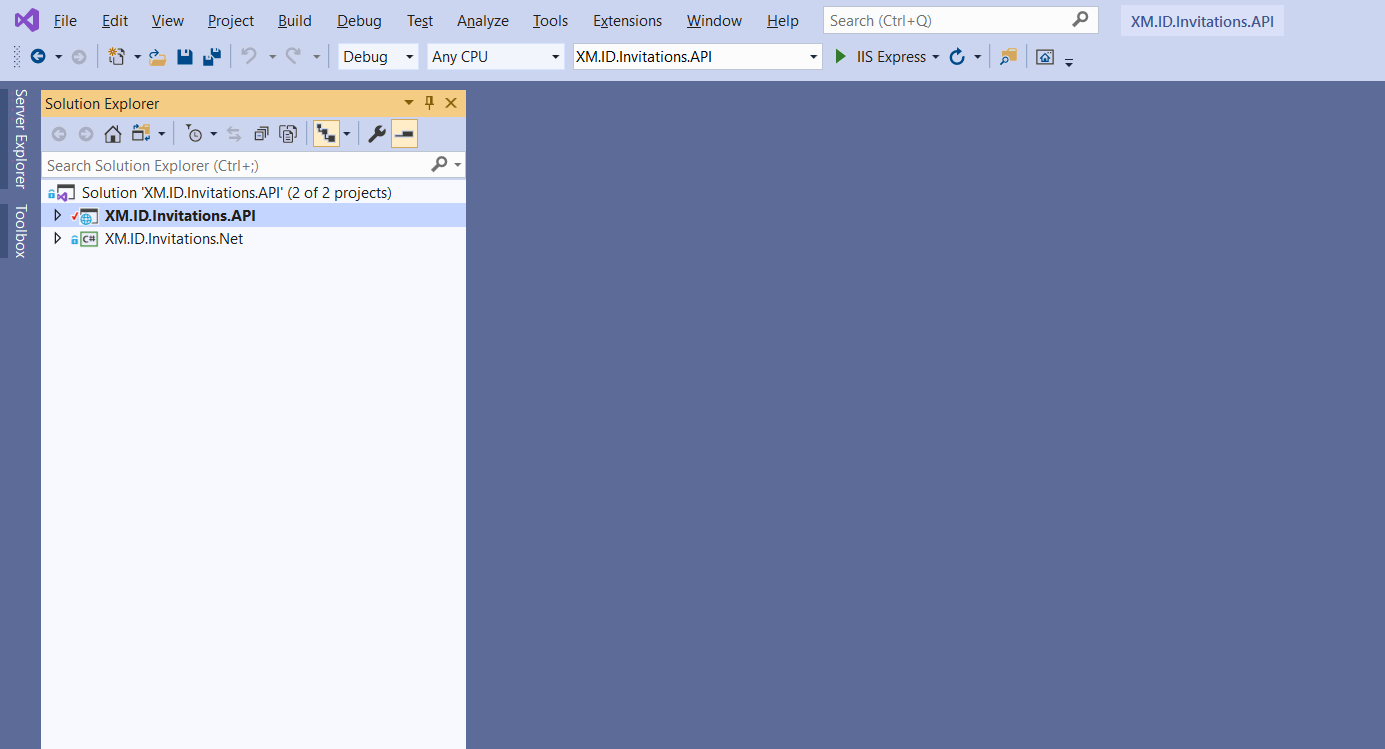Click the Home icon in Solution Explorer
The height and width of the screenshot is (749, 1385).
tap(113, 133)
